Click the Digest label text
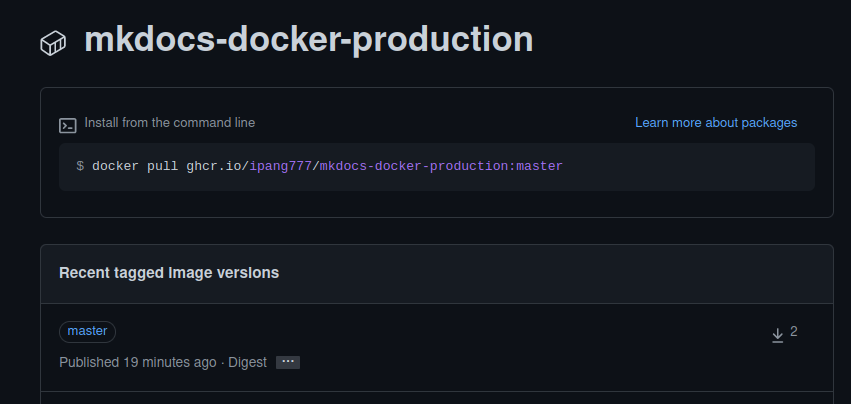Viewport: 851px width, 404px height. pyautogui.click(x=246, y=362)
